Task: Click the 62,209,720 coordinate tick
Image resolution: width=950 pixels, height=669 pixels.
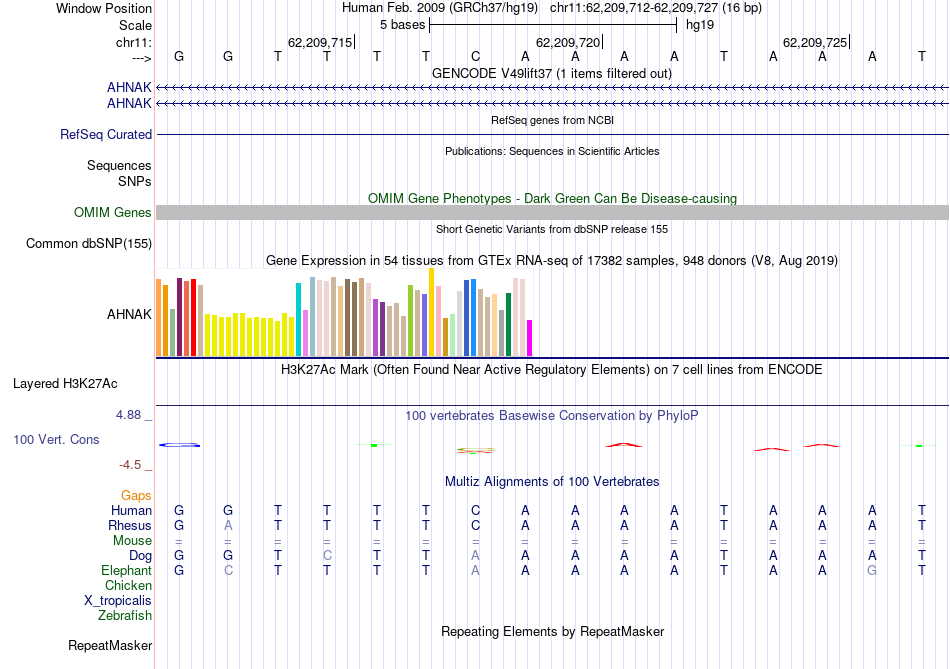Action: (x=568, y=42)
